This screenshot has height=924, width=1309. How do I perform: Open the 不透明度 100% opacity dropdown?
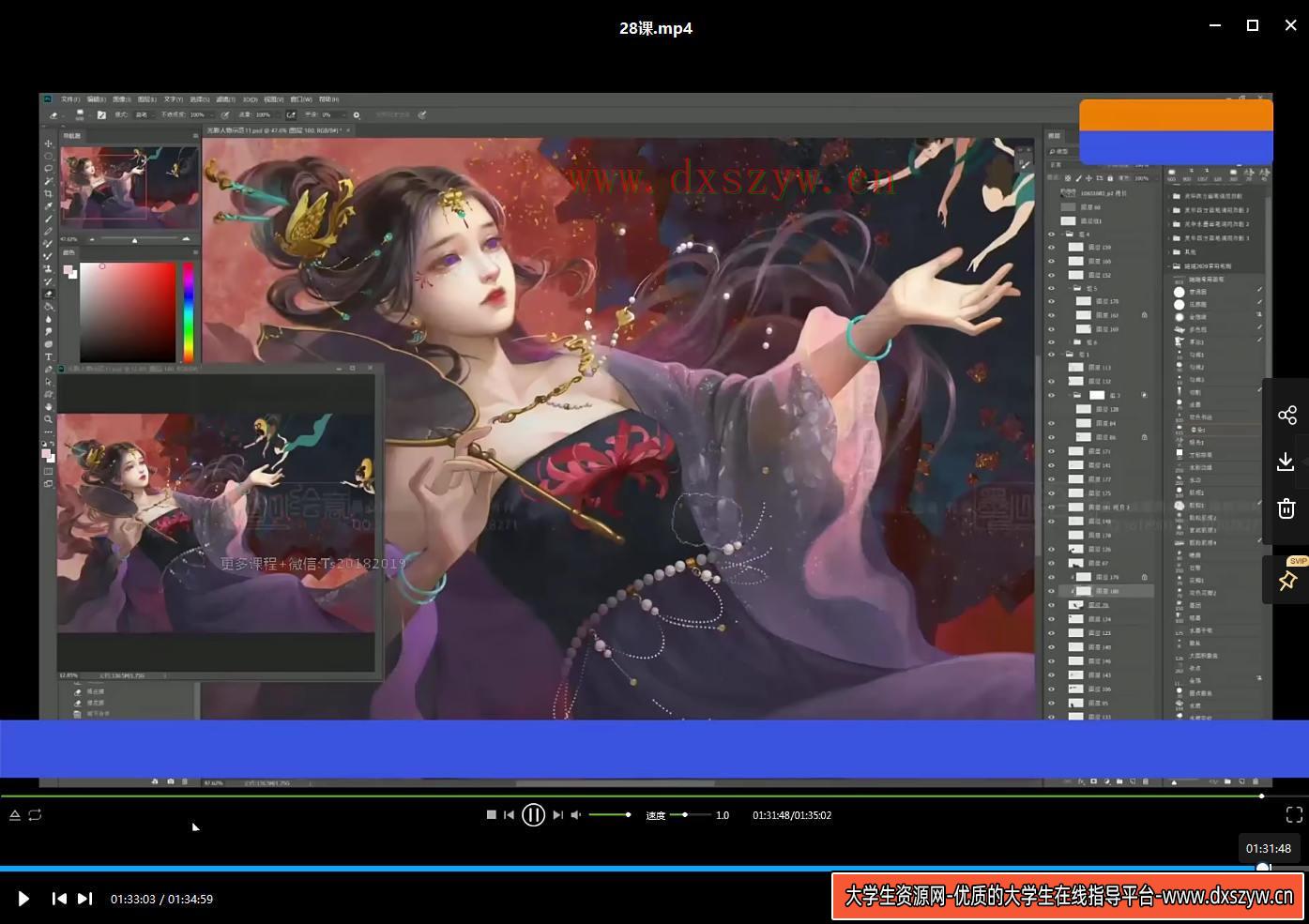pos(201,115)
